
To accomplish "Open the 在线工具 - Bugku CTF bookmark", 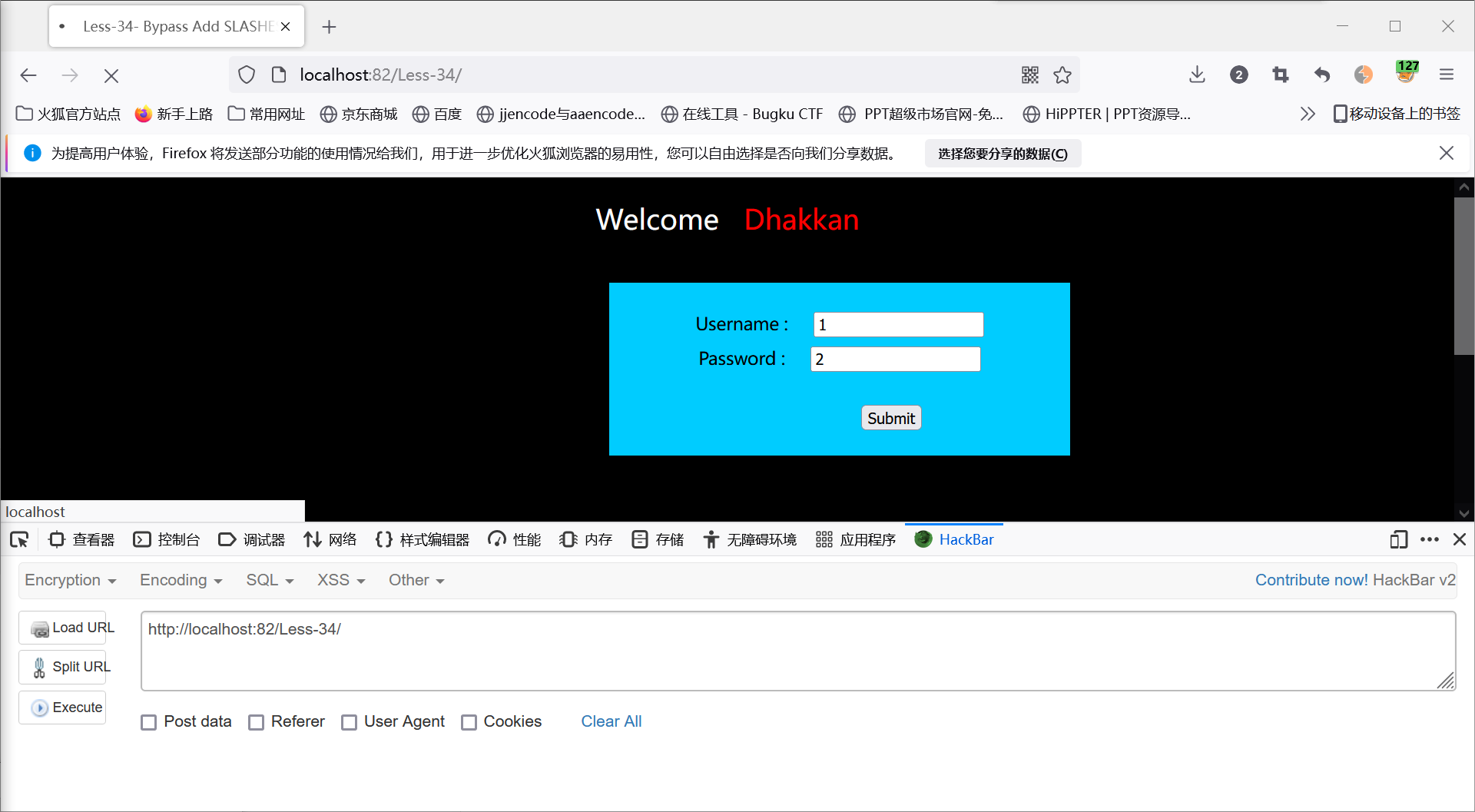I will (741, 114).
